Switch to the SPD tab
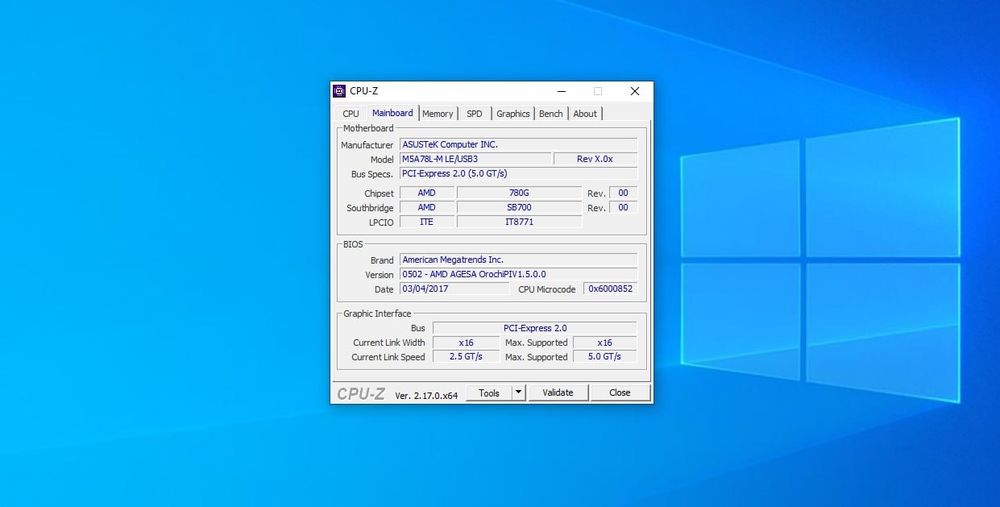1000x507 pixels. tap(474, 114)
